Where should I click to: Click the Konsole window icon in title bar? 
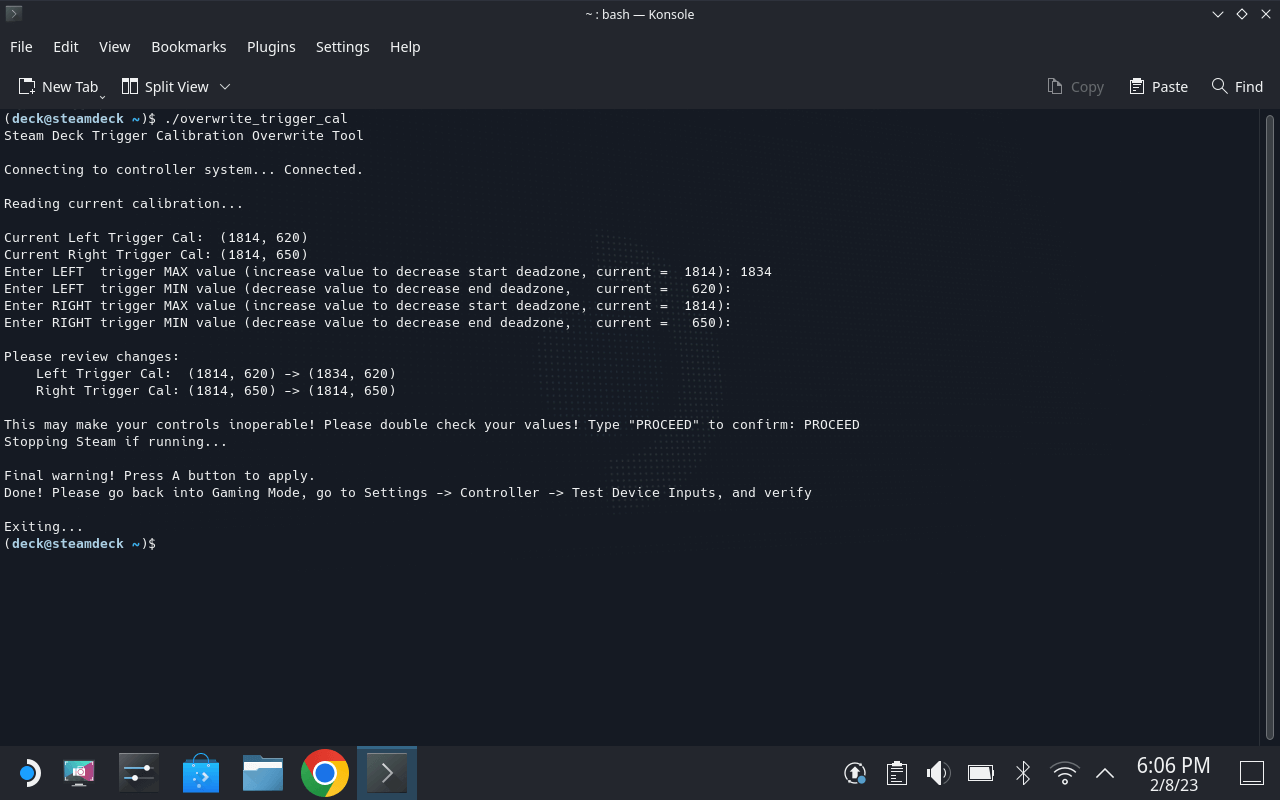click(x=14, y=14)
